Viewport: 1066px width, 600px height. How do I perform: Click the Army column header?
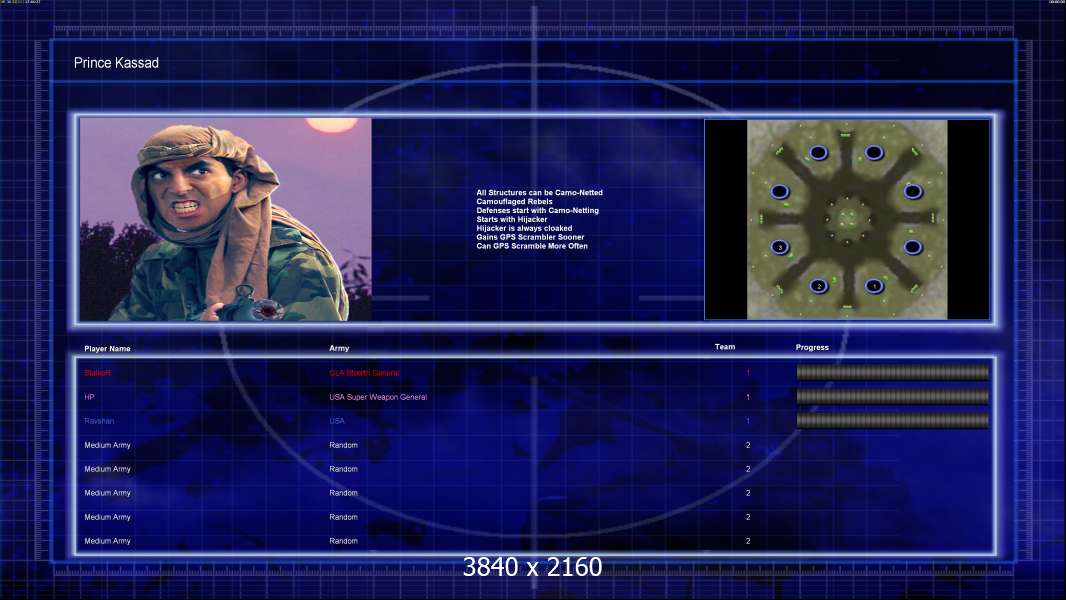click(x=339, y=348)
